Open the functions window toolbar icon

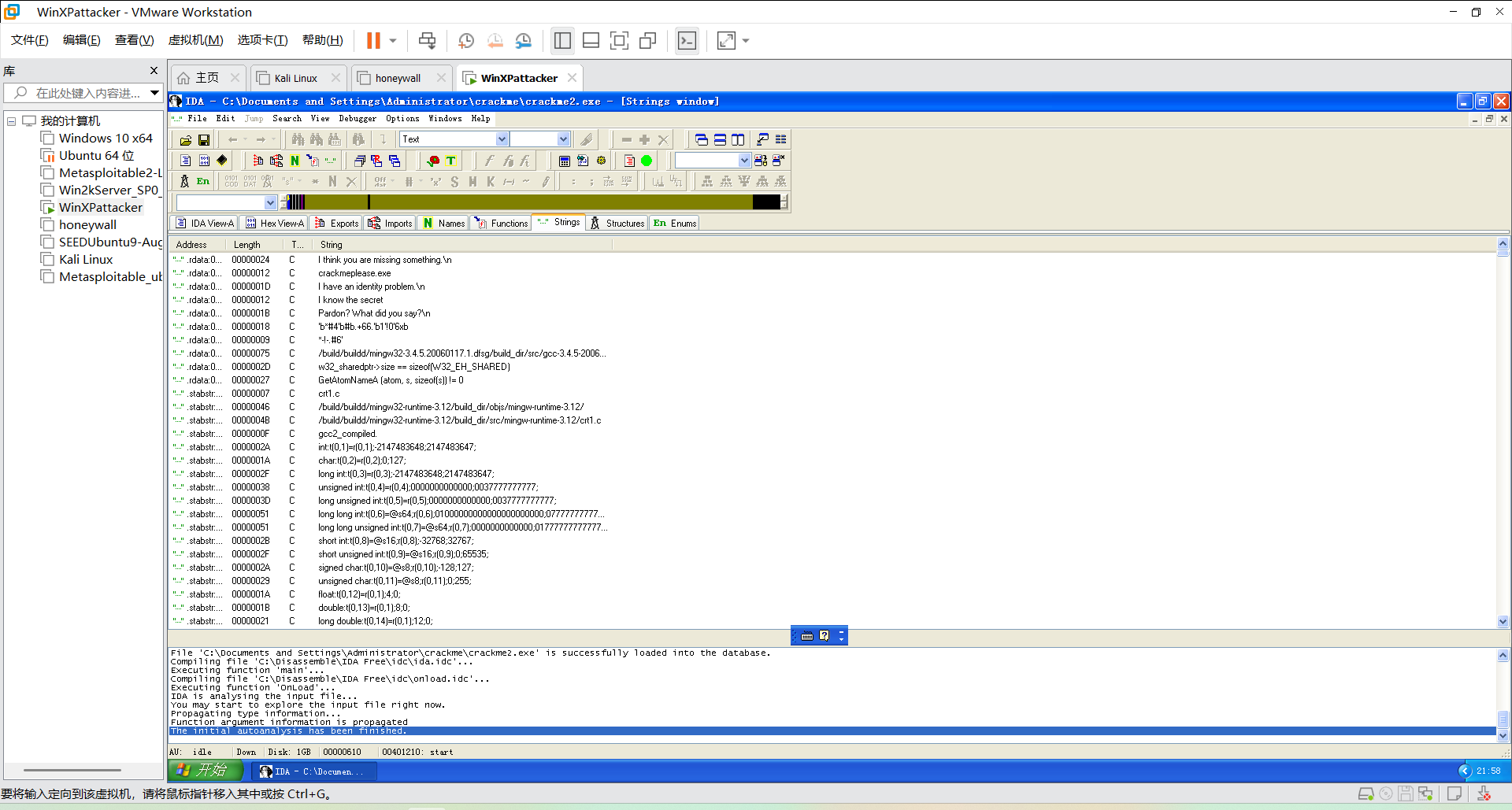coord(313,161)
